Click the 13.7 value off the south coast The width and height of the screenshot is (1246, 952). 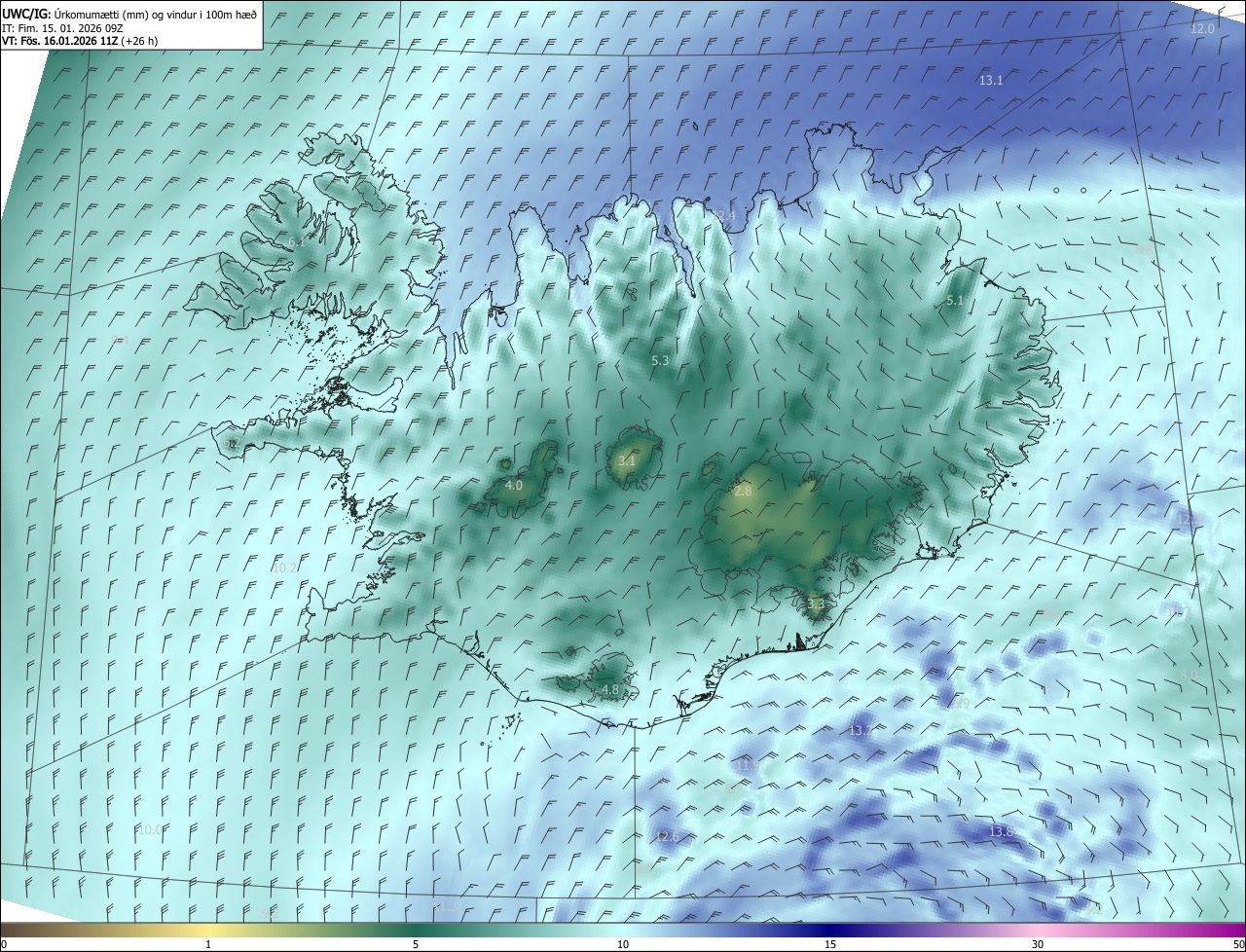861,730
